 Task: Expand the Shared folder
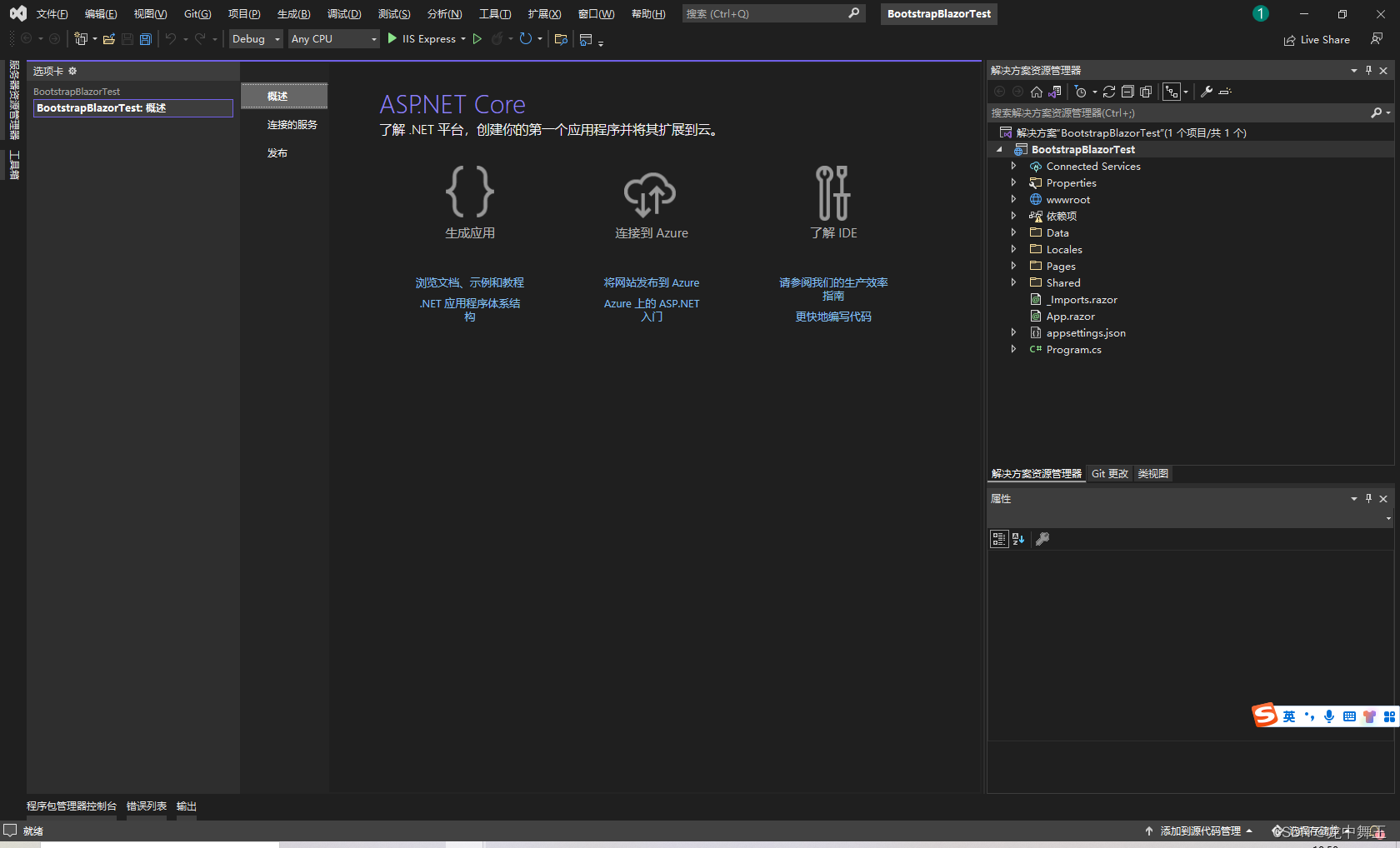[x=1013, y=282]
